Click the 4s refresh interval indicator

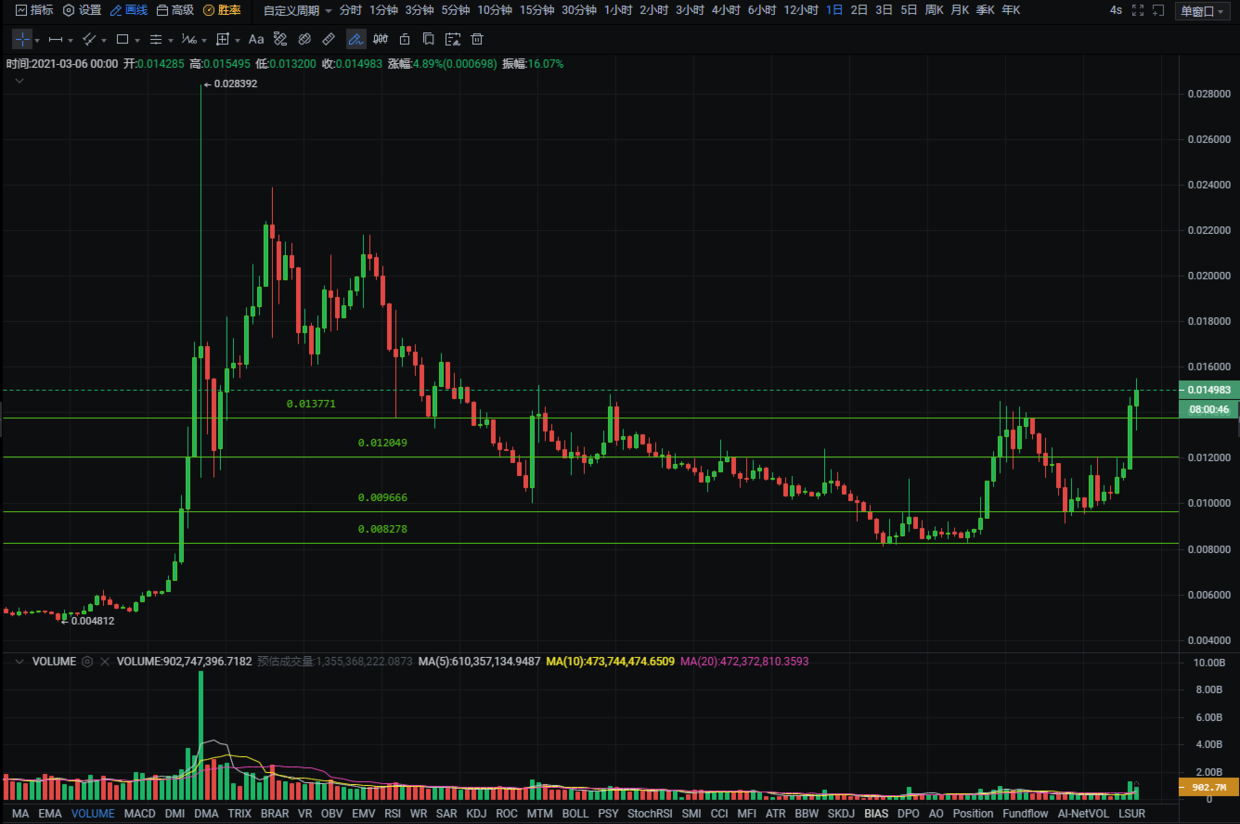pyautogui.click(x=1116, y=10)
